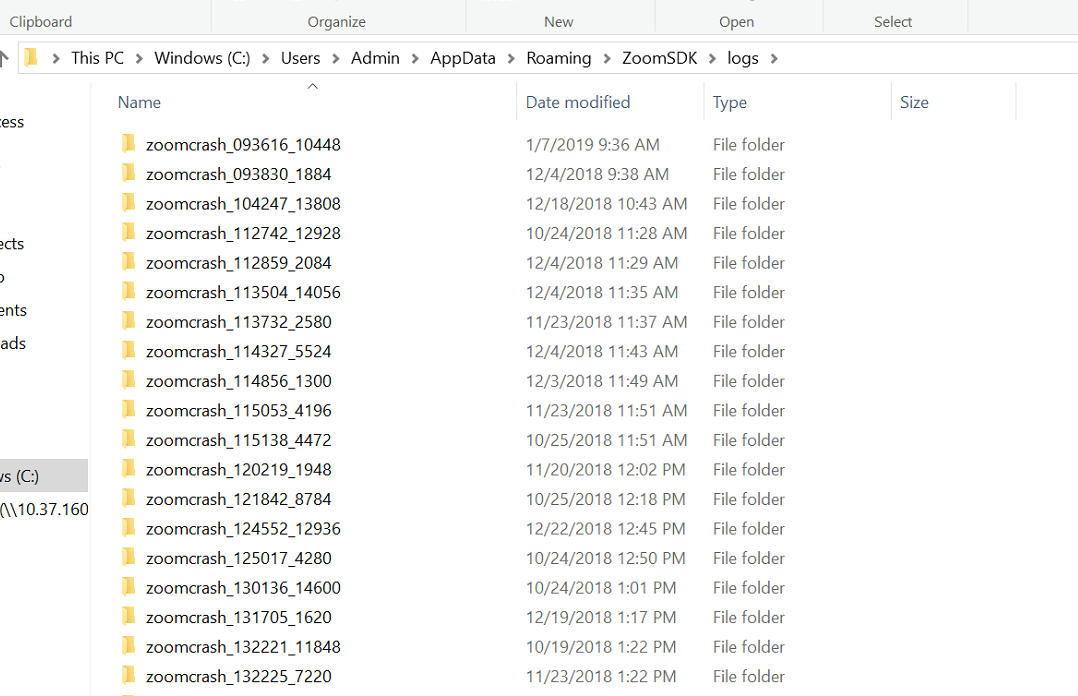The width and height of the screenshot is (1078, 696).
Task: Click folder icon of zoomcrash_132221_11848
Action: tap(129, 646)
